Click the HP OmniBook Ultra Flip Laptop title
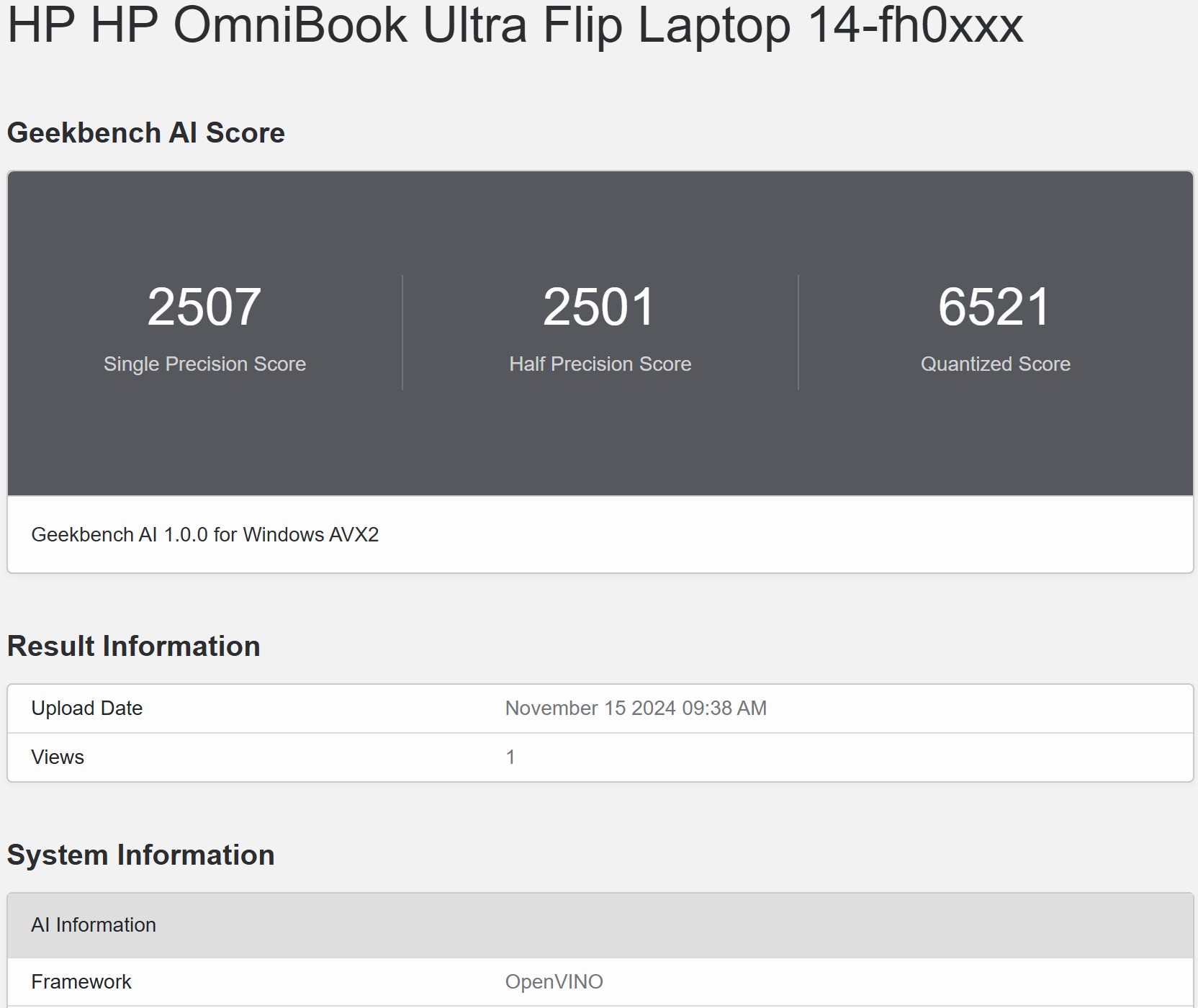Image resolution: width=1198 pixels, height=1008 pixels. tap(515, 26)
